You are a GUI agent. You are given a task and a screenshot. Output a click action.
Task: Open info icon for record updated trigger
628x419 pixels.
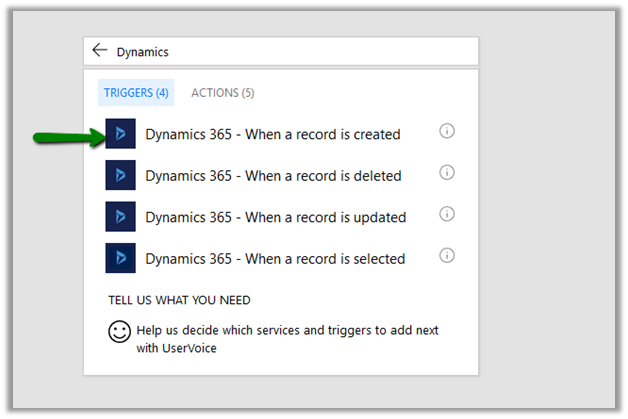[x=447, y=214]
